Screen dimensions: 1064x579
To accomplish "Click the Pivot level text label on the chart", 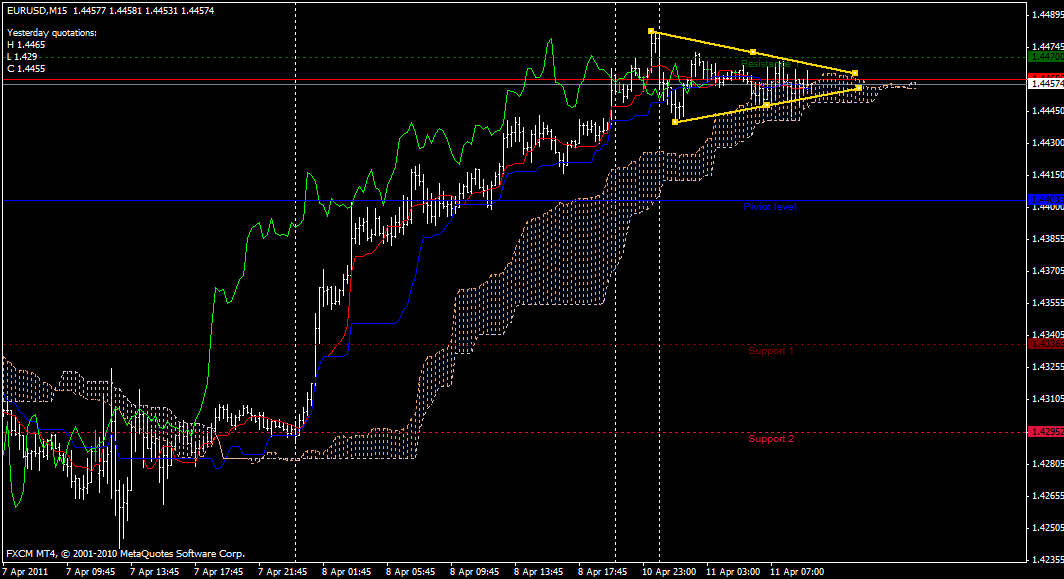I will click(x=770, y=206).
